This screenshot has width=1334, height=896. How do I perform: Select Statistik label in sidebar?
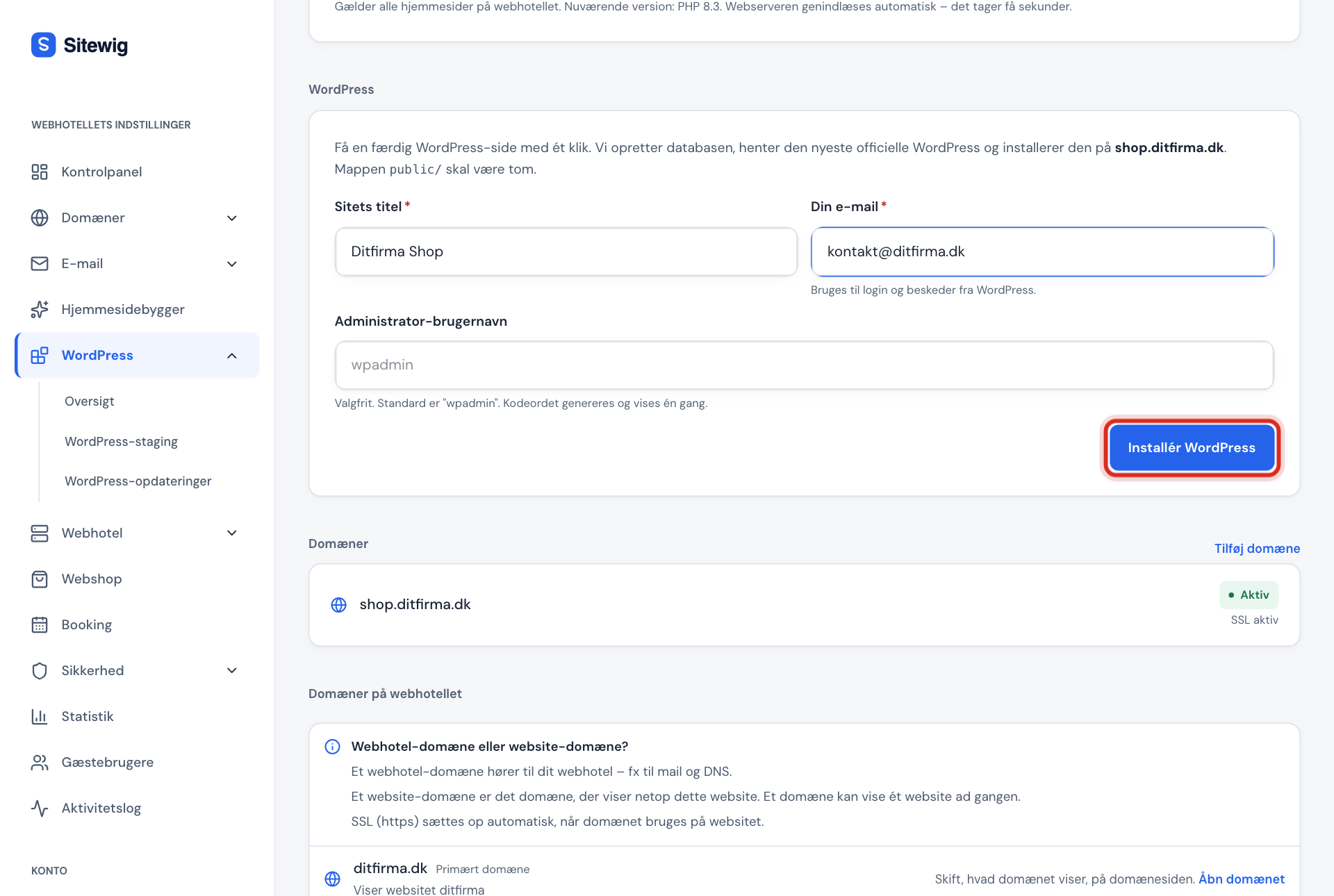(88, 716)
